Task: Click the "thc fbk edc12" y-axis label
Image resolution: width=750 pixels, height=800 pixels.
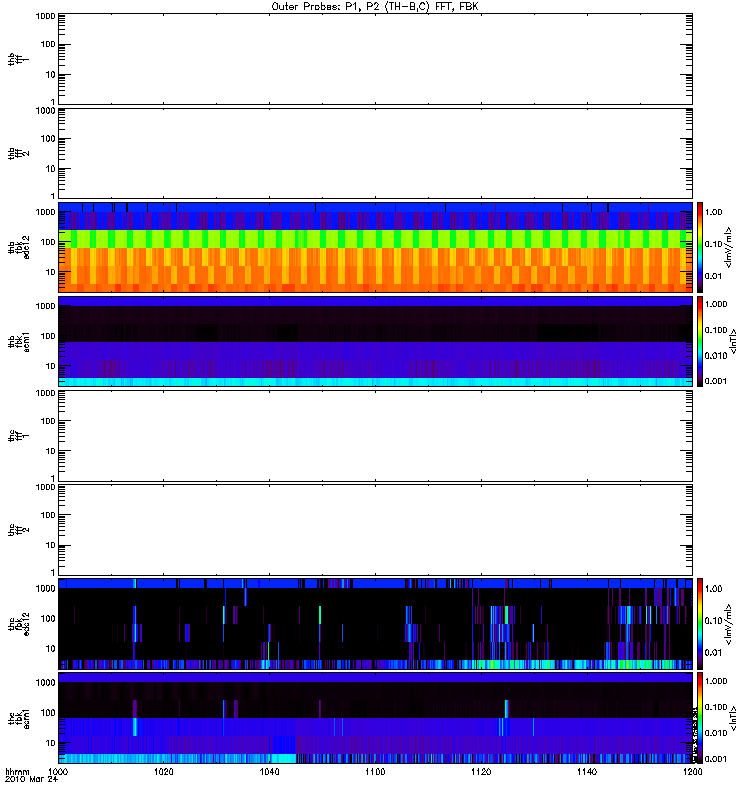Action: [19, 624]
